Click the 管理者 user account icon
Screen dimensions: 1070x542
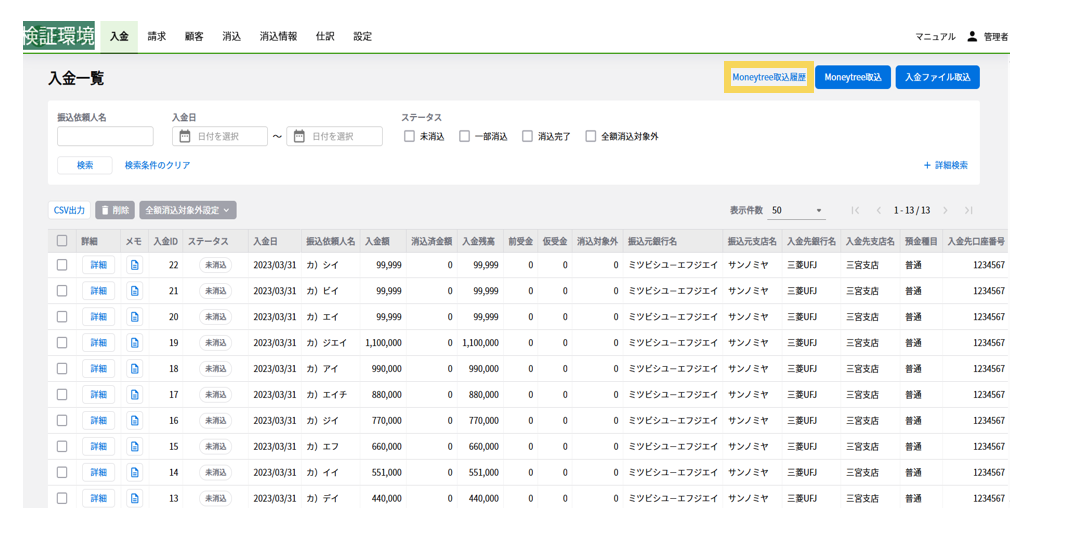[x=972, y=36]
